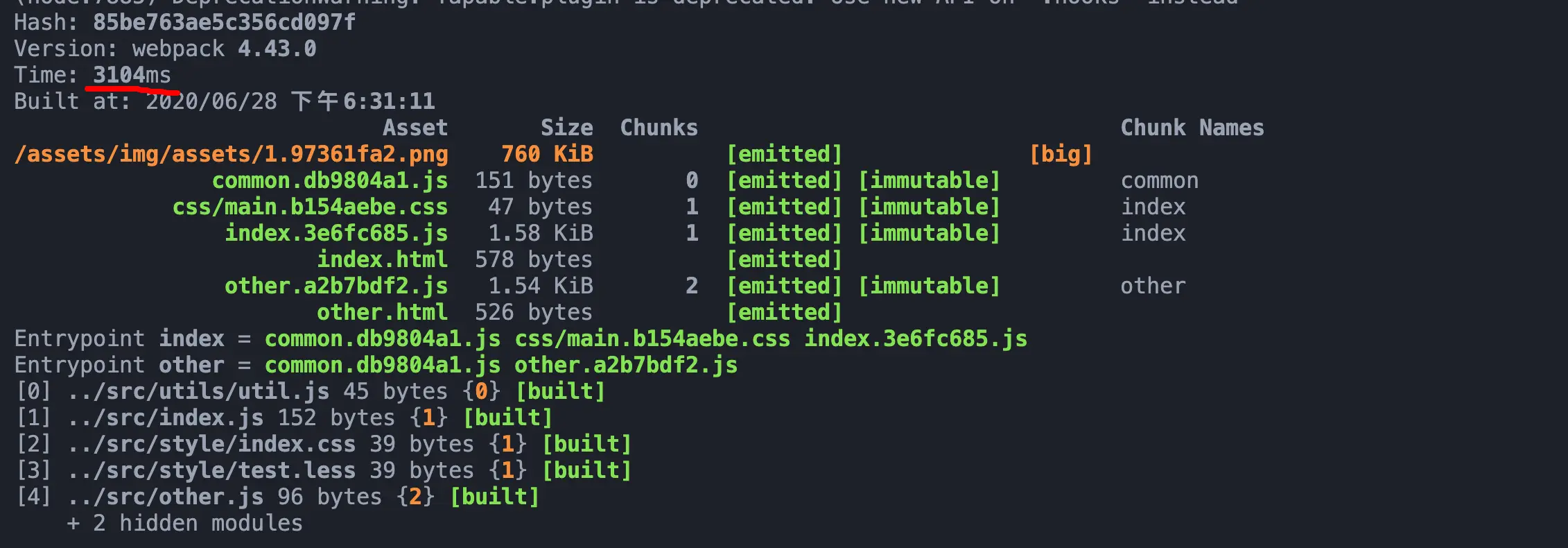Click the Asset column header
The width and height of the screenshot is (1568, 548).
pyautogui.click(x=415, y=128)
